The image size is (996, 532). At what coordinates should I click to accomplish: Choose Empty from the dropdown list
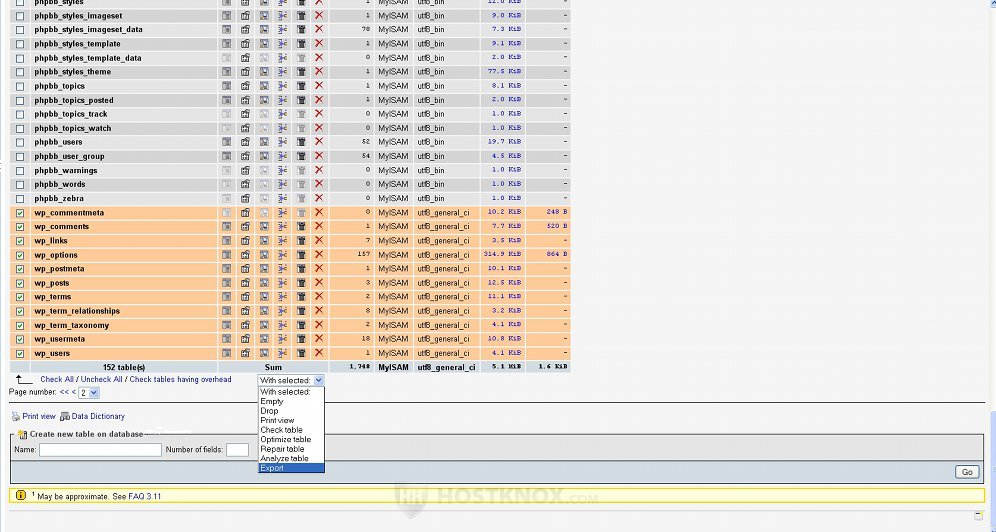291,401
